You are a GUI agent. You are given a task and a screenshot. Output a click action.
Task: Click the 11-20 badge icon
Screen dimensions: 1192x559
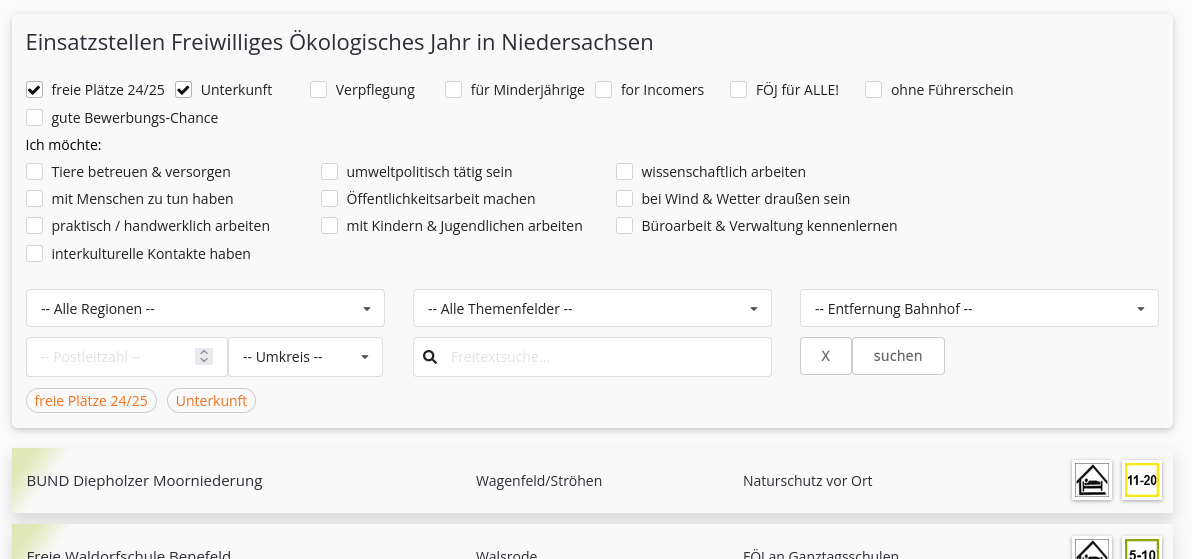tap(1141, 481)
